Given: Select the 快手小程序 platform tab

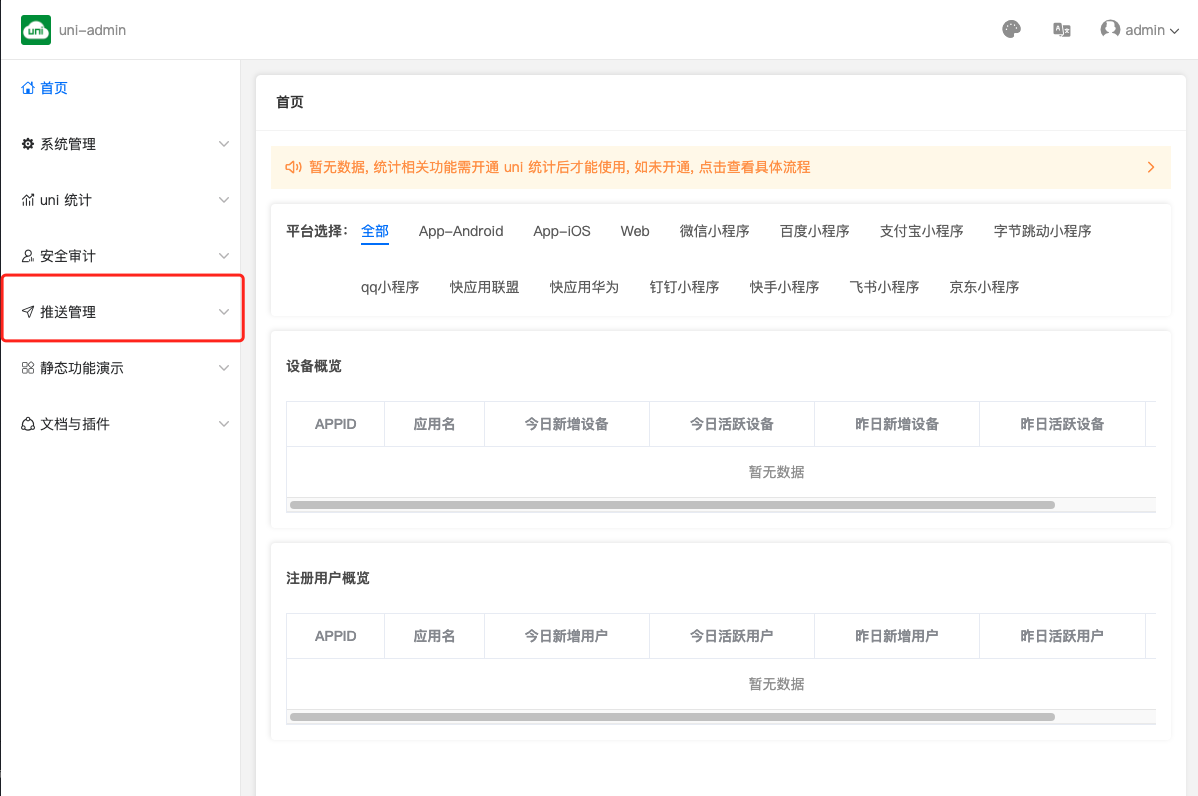Looking at the screenshot, I should (785, 287).
